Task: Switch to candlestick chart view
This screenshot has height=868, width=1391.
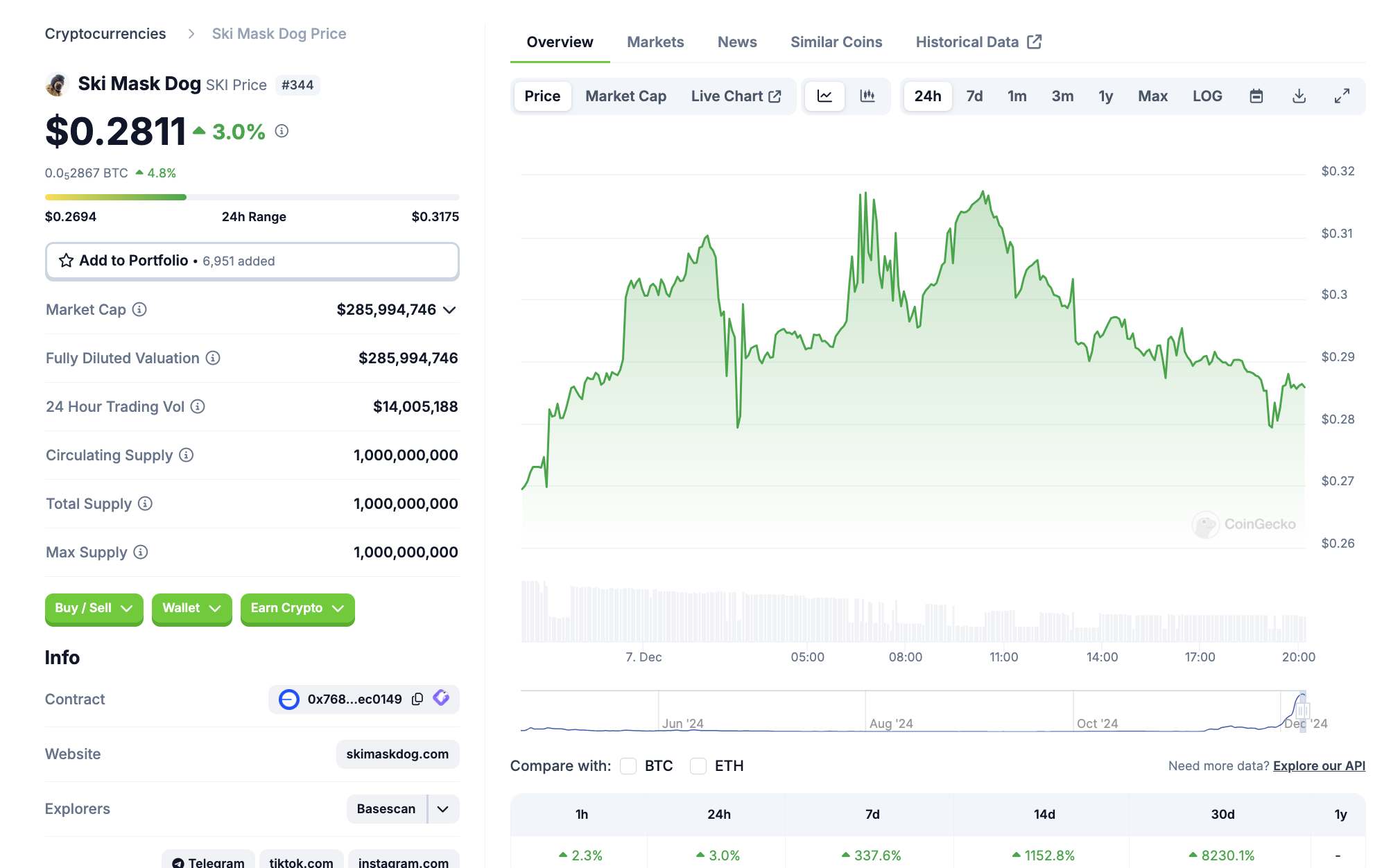Action: (x=867, y=96)
